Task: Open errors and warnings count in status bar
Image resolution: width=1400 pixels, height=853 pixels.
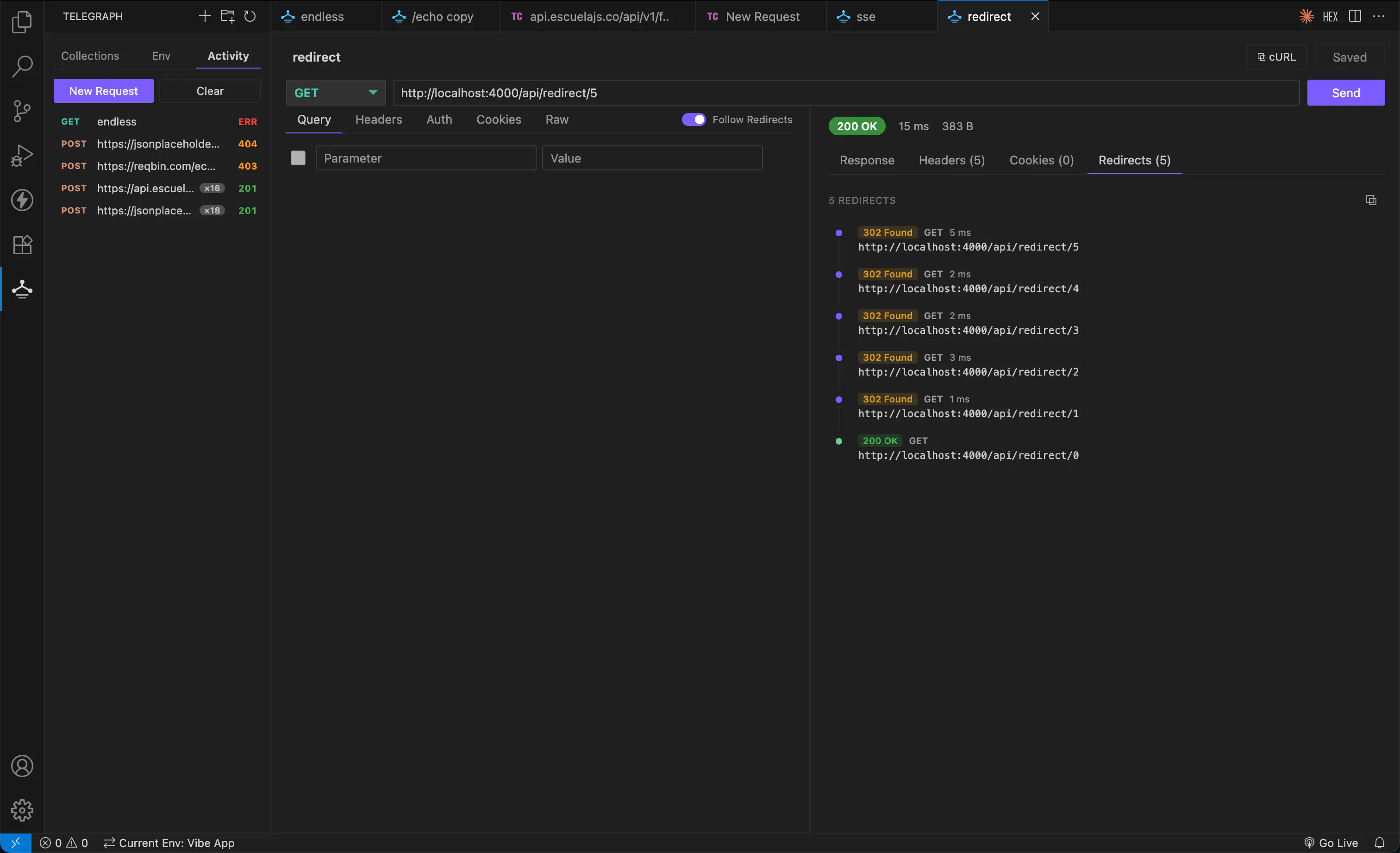Action: pyautogui.click(x=63, y=843)
